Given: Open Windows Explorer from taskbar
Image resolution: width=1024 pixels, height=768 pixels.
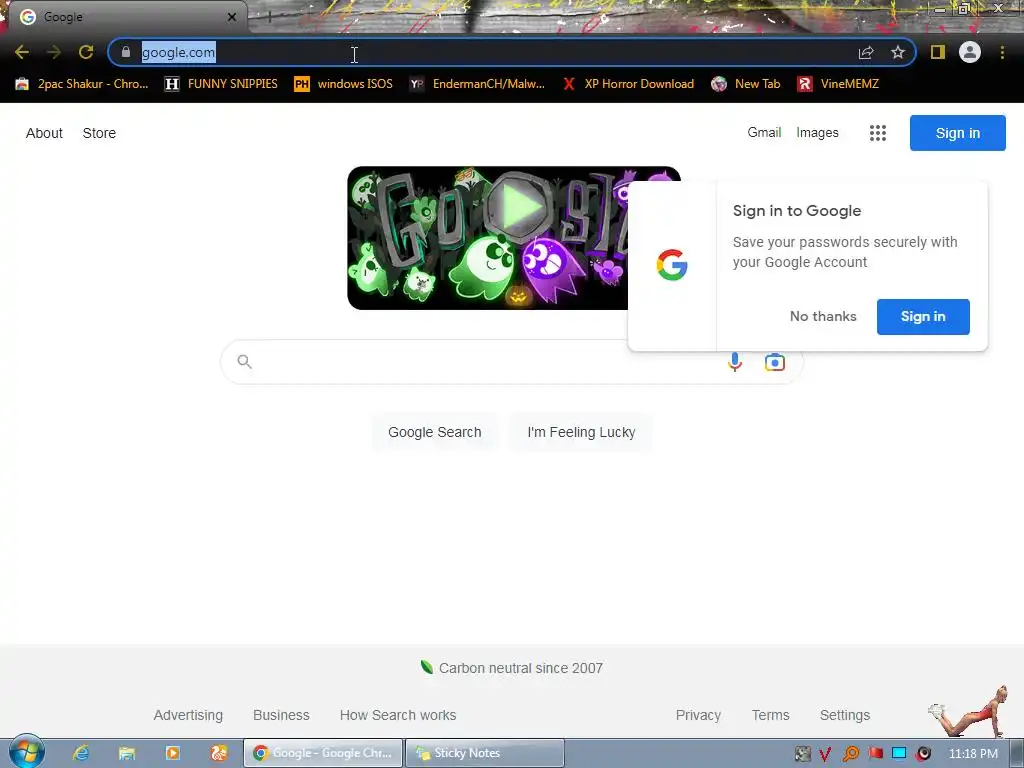Looking at the screenshot, I should 127,753.
